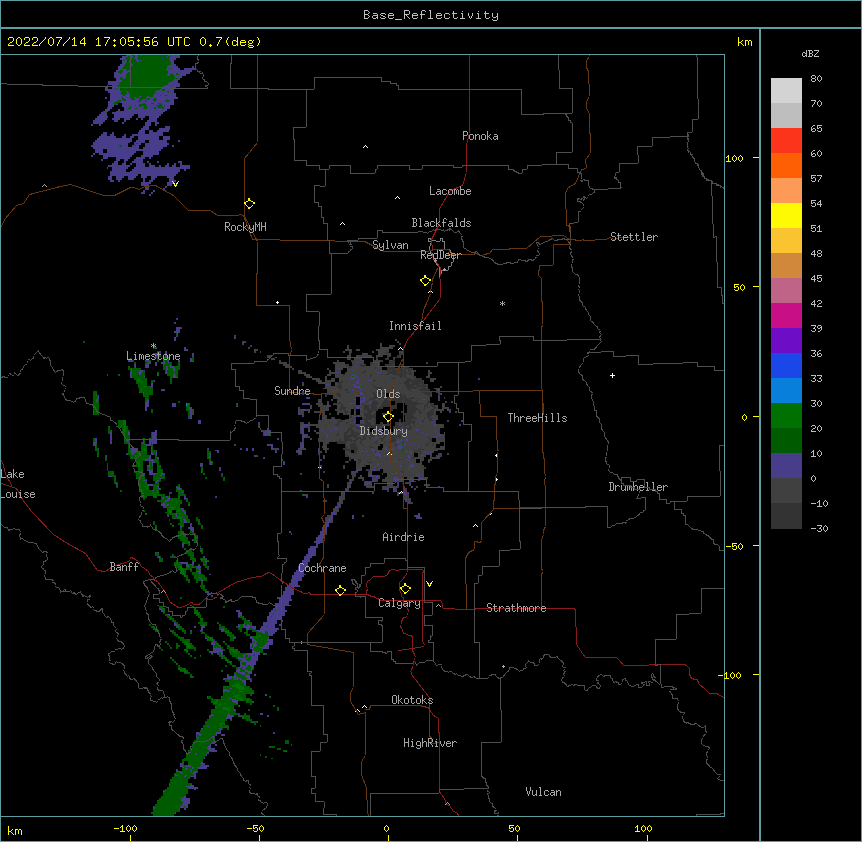This screenshot has height=842, width=862.
Task: Click the Olds city label
Action: pyautogui.click(x=388, y=394)
